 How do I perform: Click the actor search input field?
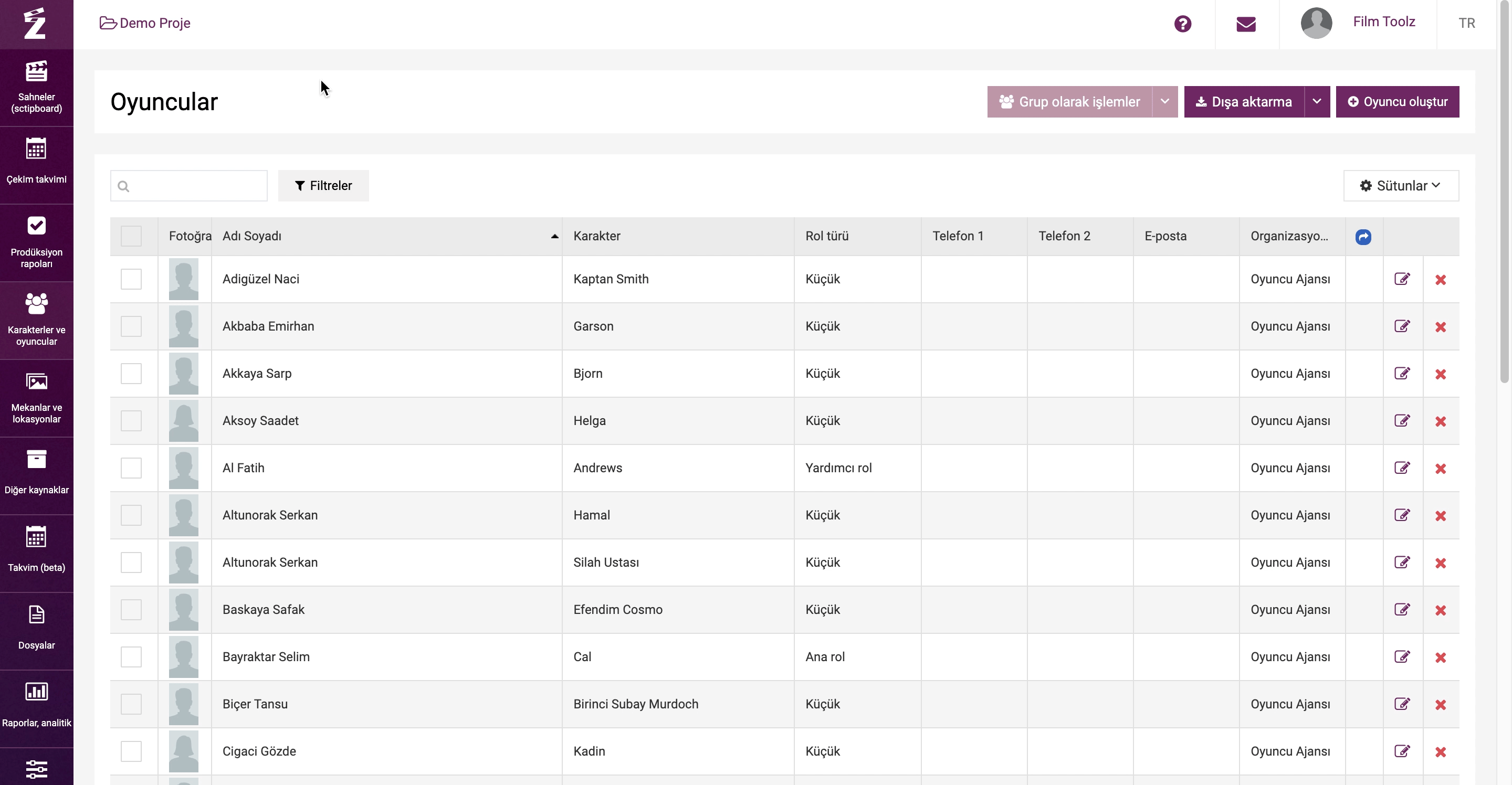coord(189,185)
